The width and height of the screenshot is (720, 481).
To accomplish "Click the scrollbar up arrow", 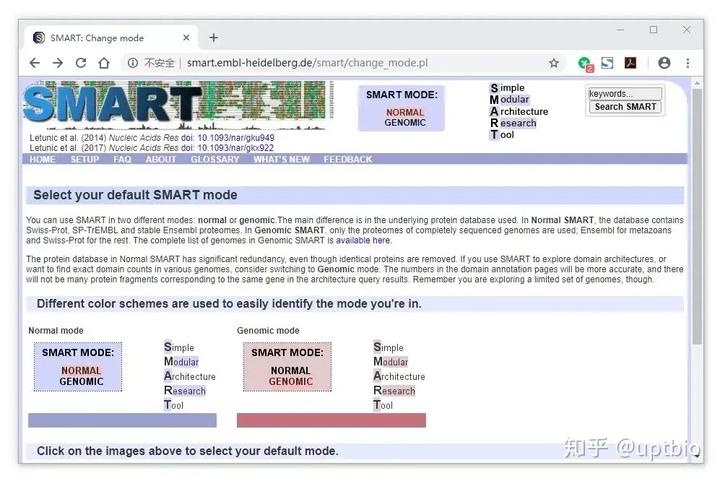I will pos(697,84).
